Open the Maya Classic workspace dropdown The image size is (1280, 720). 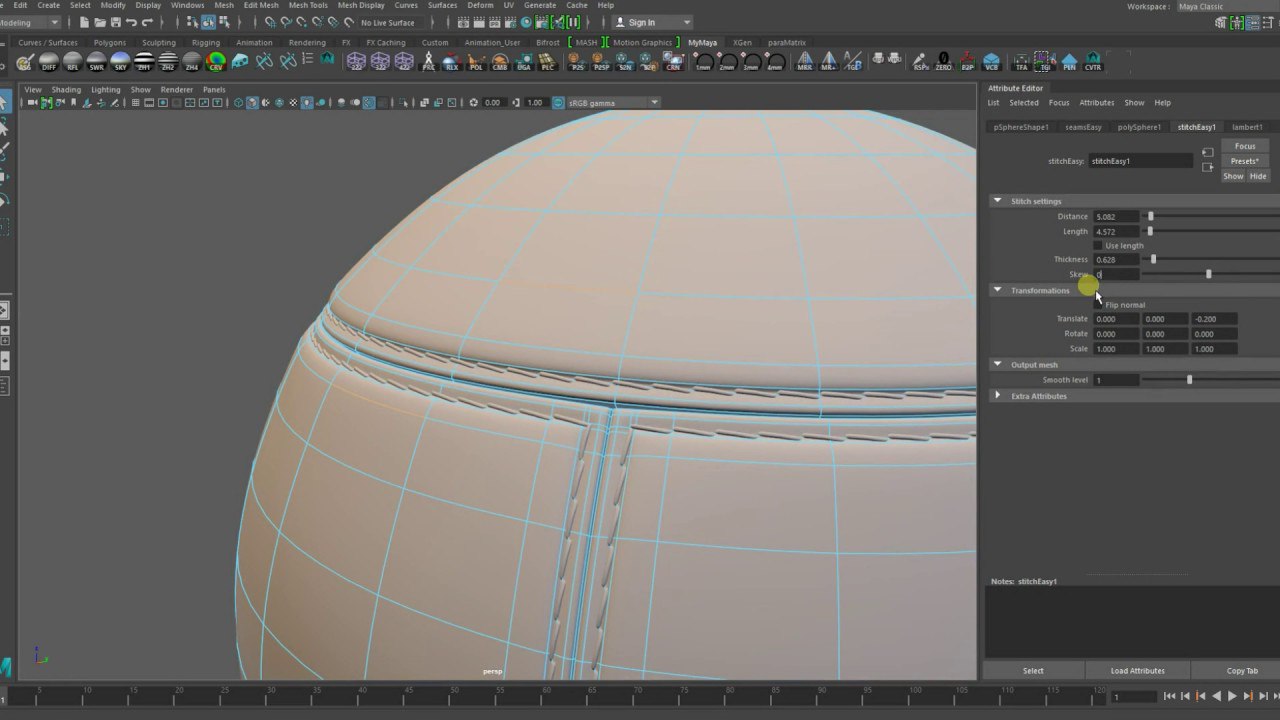pyautogui.click(x=1227, y=6)
